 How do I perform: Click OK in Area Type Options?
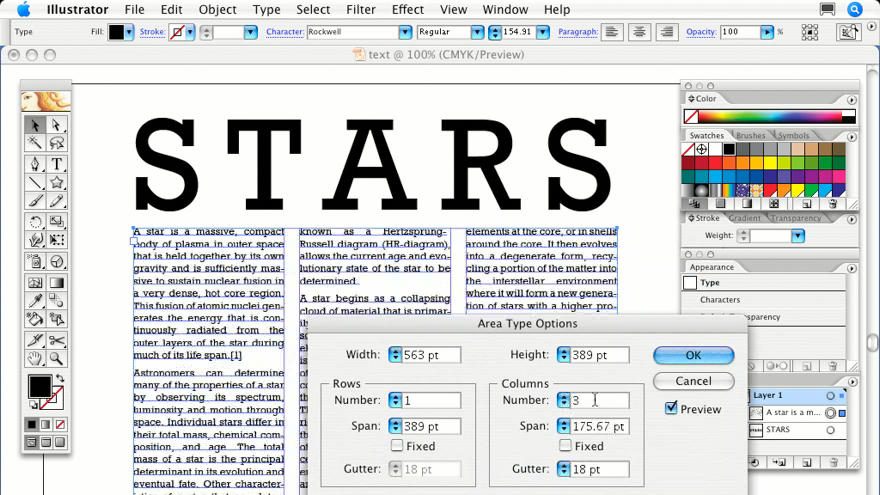tap(693, 355)
